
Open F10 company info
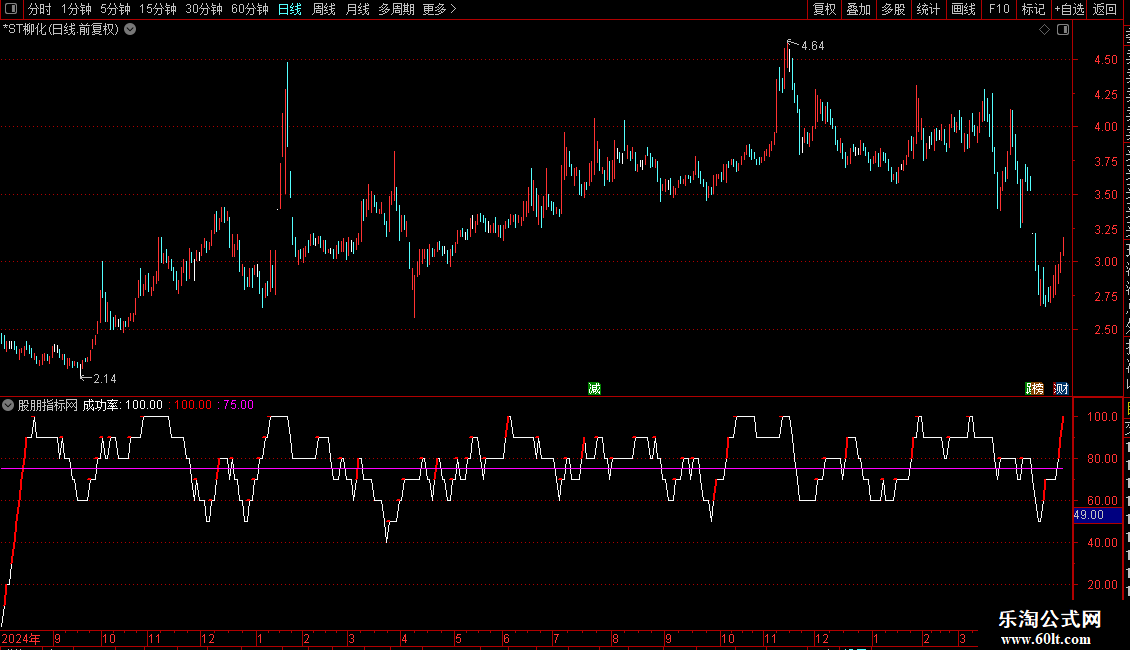pos(999,9)
